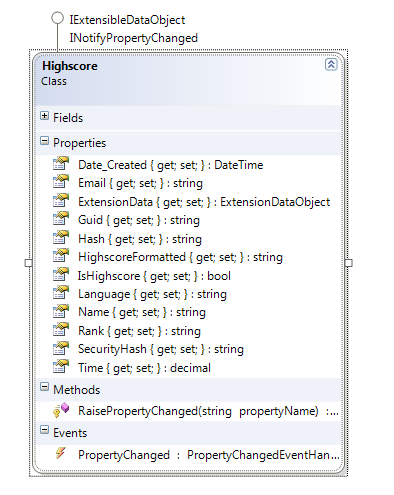
Task: Select the Date_Created property text
Action: point(170,165)
